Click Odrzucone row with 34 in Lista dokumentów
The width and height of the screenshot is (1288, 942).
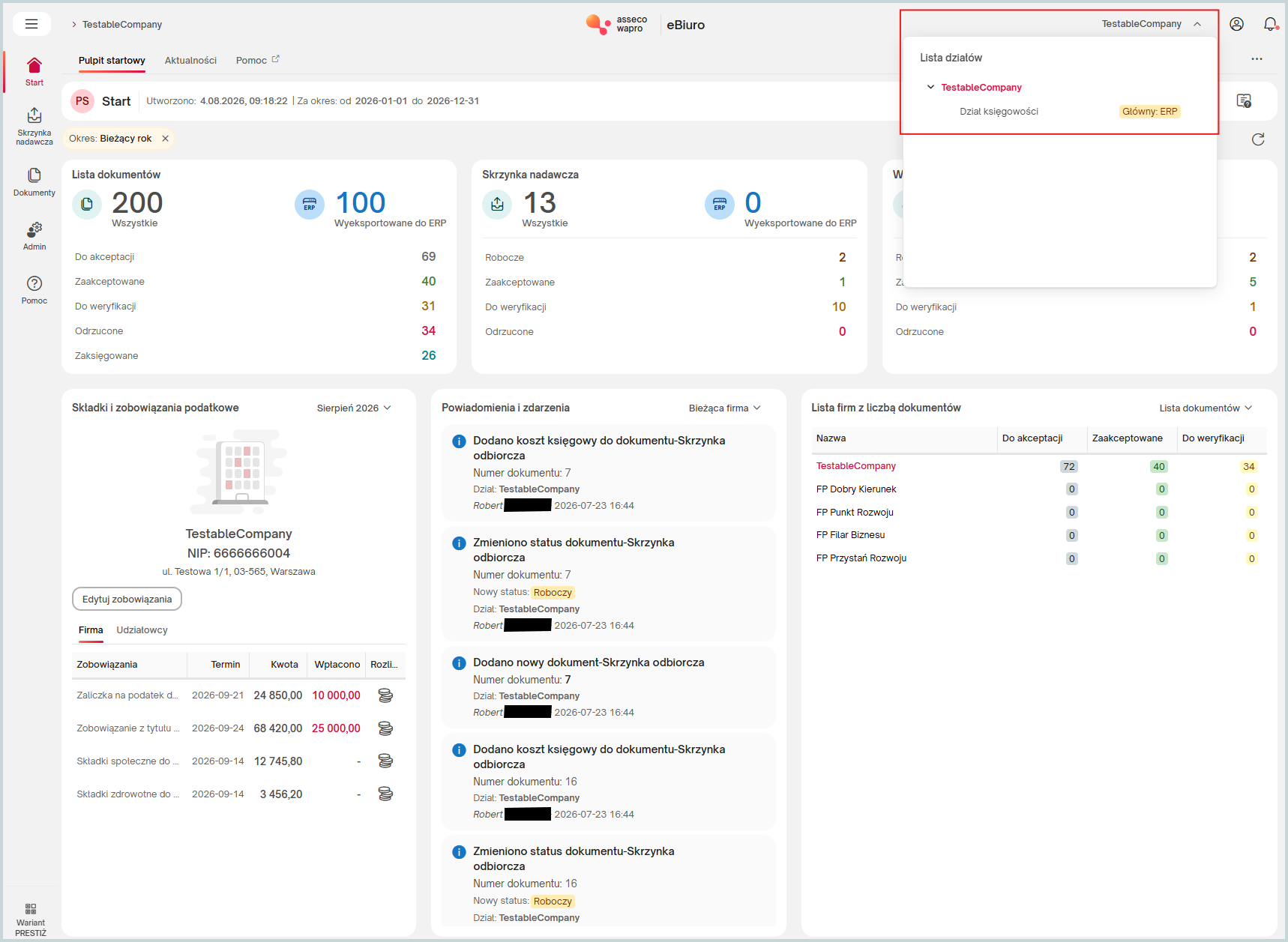coord(255,331)
